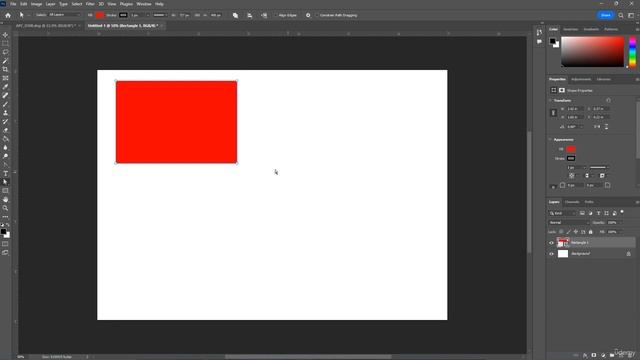Open the Normal blend mode dropdown
This screenshot has height=360, width=640.
[569, 222]
